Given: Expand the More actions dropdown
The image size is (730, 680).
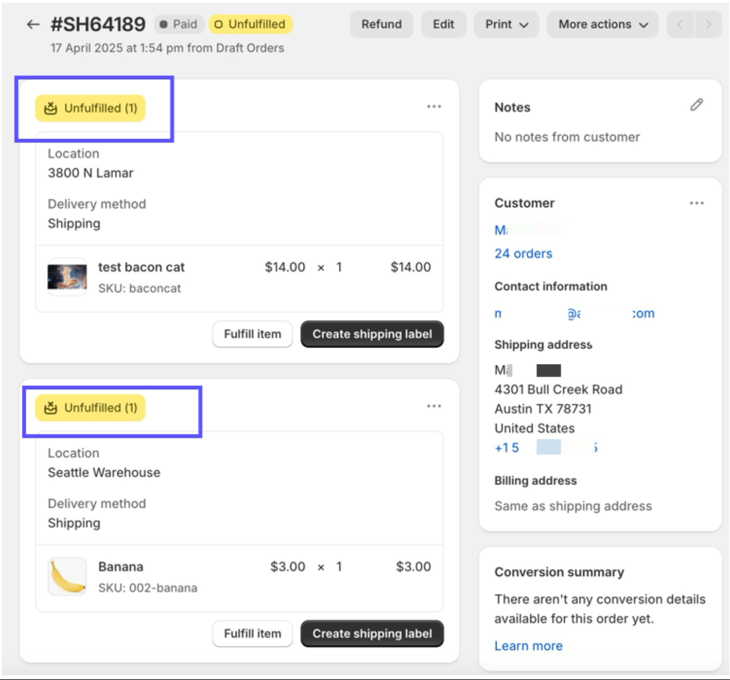Looking at the screenshot, I should [x=603, y=24].
